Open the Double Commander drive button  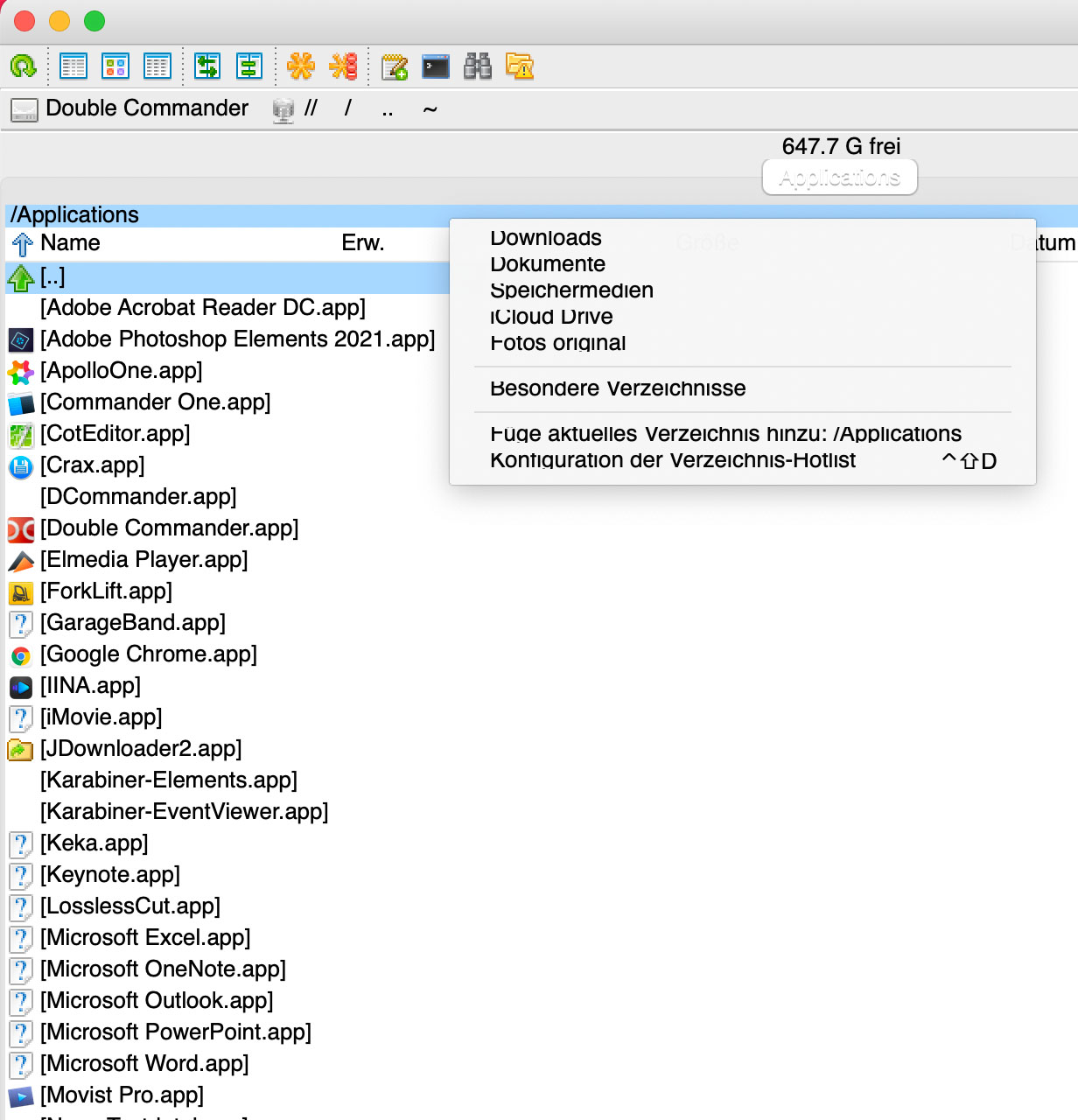click(x=129, y=108)
